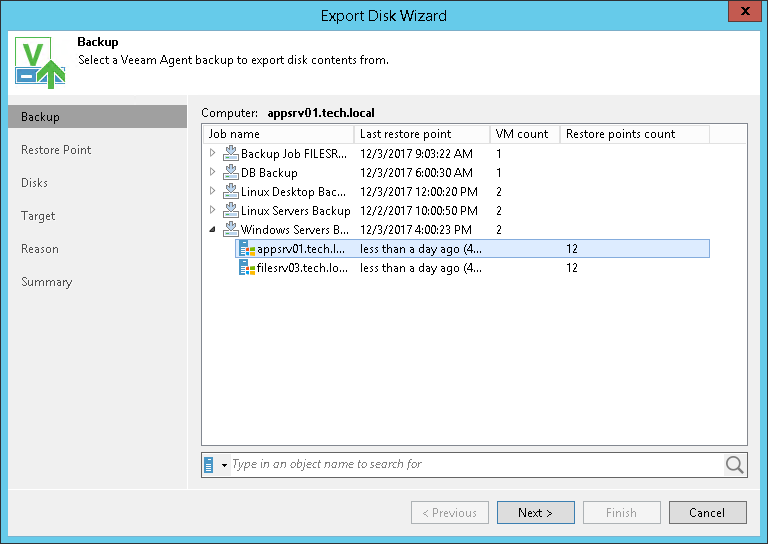Viewport: 768px width, 544px height.
Task: Expand the Linux Servers Backup node
Action: pyautogui.click(x=213, y=210)
